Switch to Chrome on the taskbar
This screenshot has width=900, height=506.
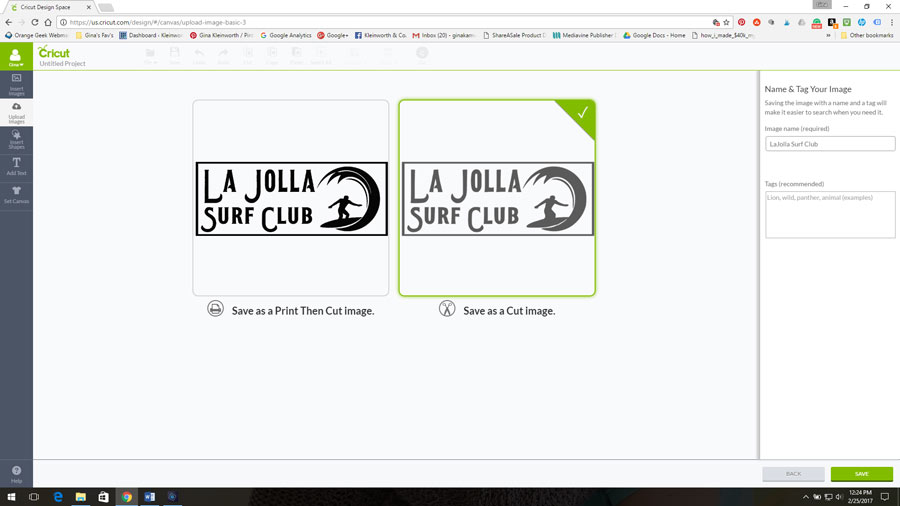coord(126,497)
